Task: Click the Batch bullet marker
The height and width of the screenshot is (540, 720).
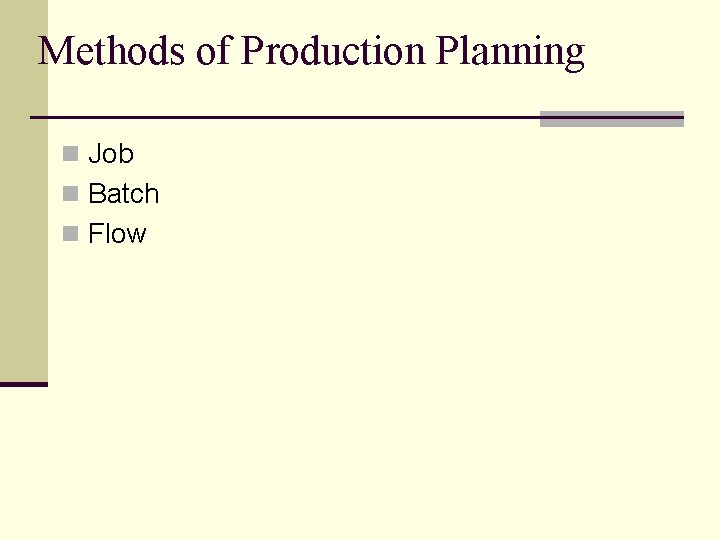Action: pyautogui.click(x=69, y=194)
